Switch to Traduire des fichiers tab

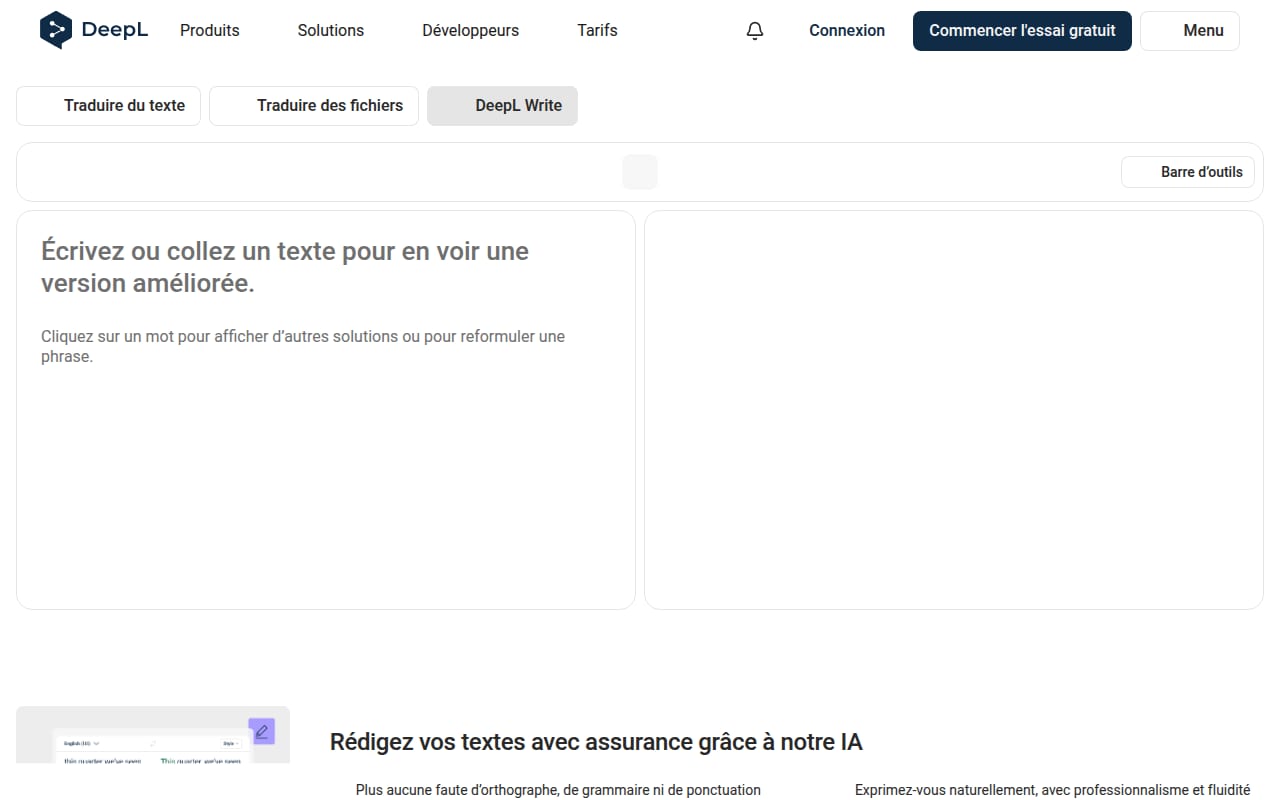[314, 106]
